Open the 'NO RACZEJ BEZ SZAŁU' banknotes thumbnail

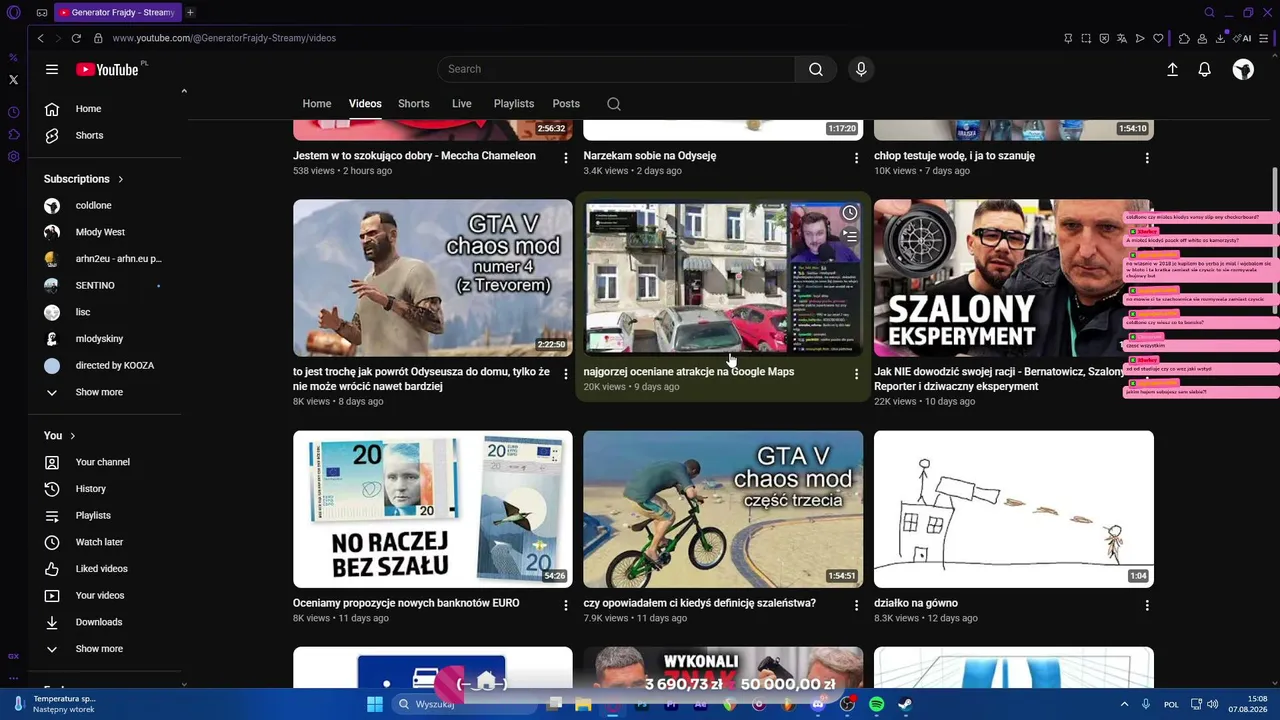(433, 509)
